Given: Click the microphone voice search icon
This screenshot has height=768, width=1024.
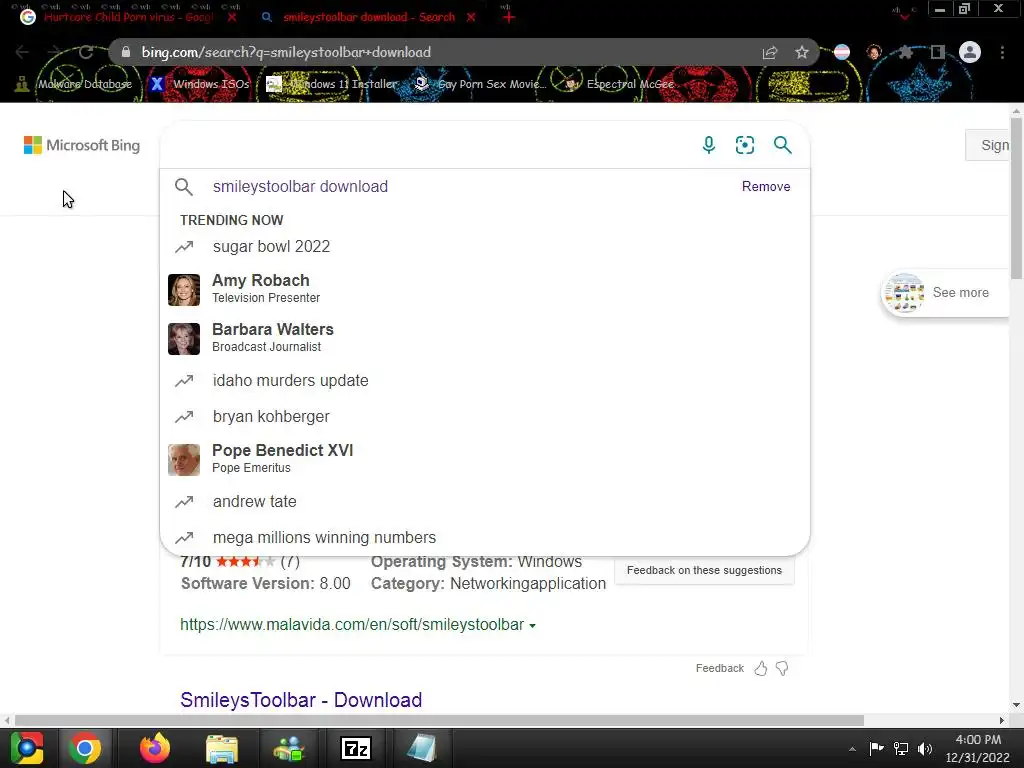Looking at the screenshot, I should tap(709, 145).
